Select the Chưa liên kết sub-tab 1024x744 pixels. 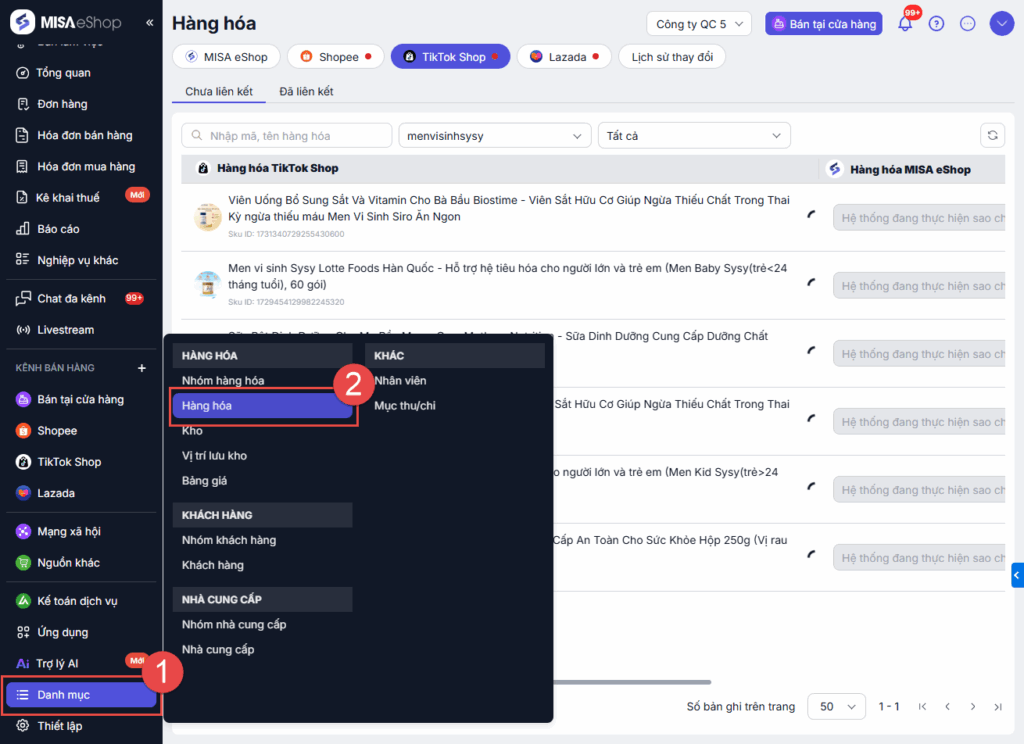[x=219, y=91]
